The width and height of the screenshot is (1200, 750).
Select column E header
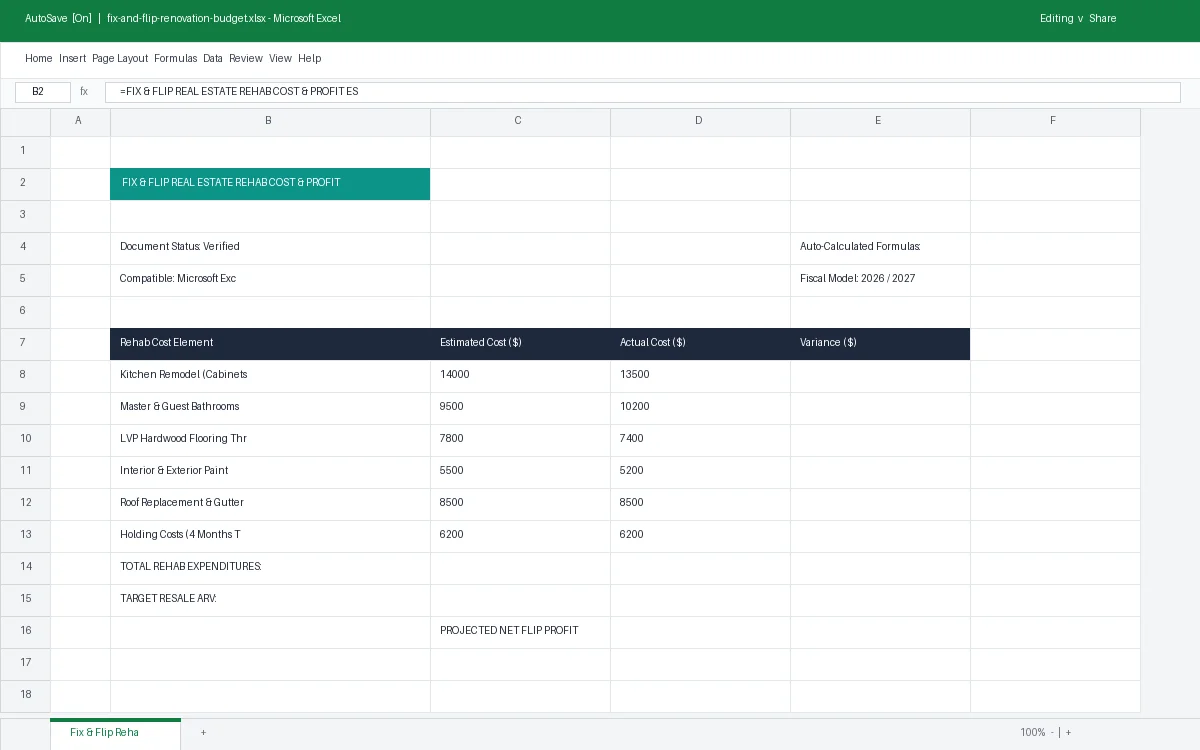pos(880,122)
